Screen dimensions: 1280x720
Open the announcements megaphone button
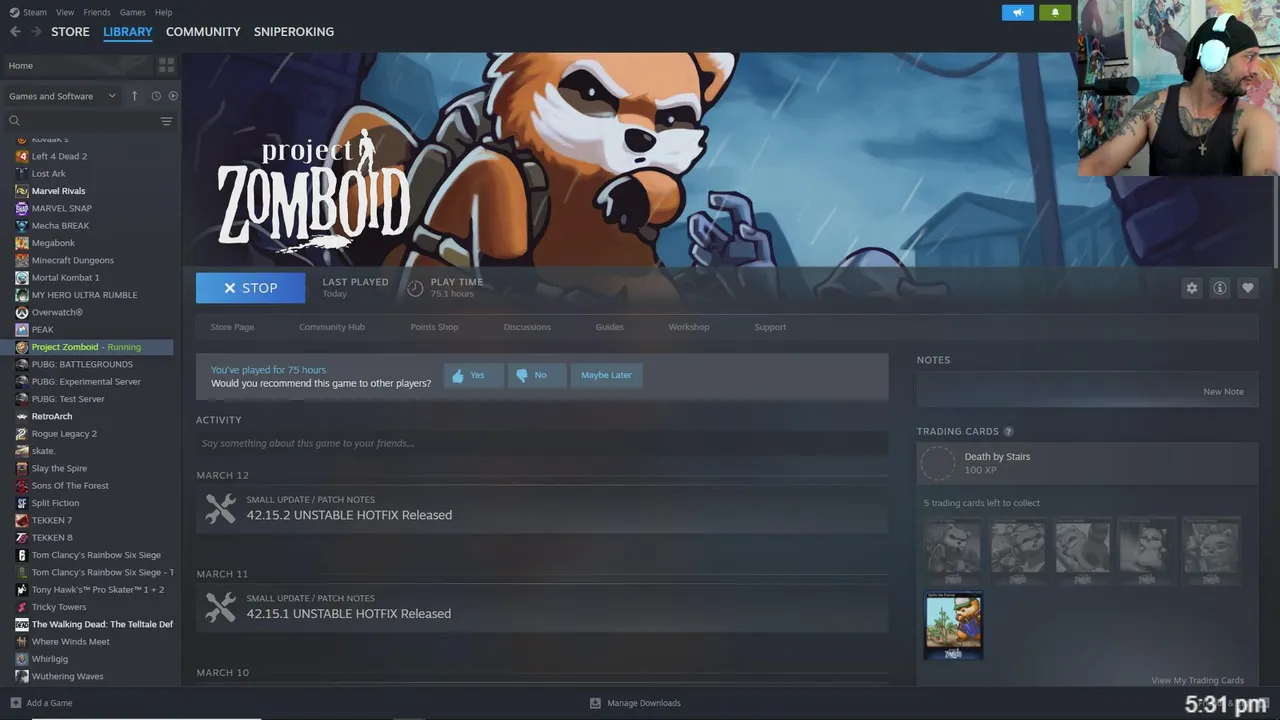click(x=1018, y=13)
